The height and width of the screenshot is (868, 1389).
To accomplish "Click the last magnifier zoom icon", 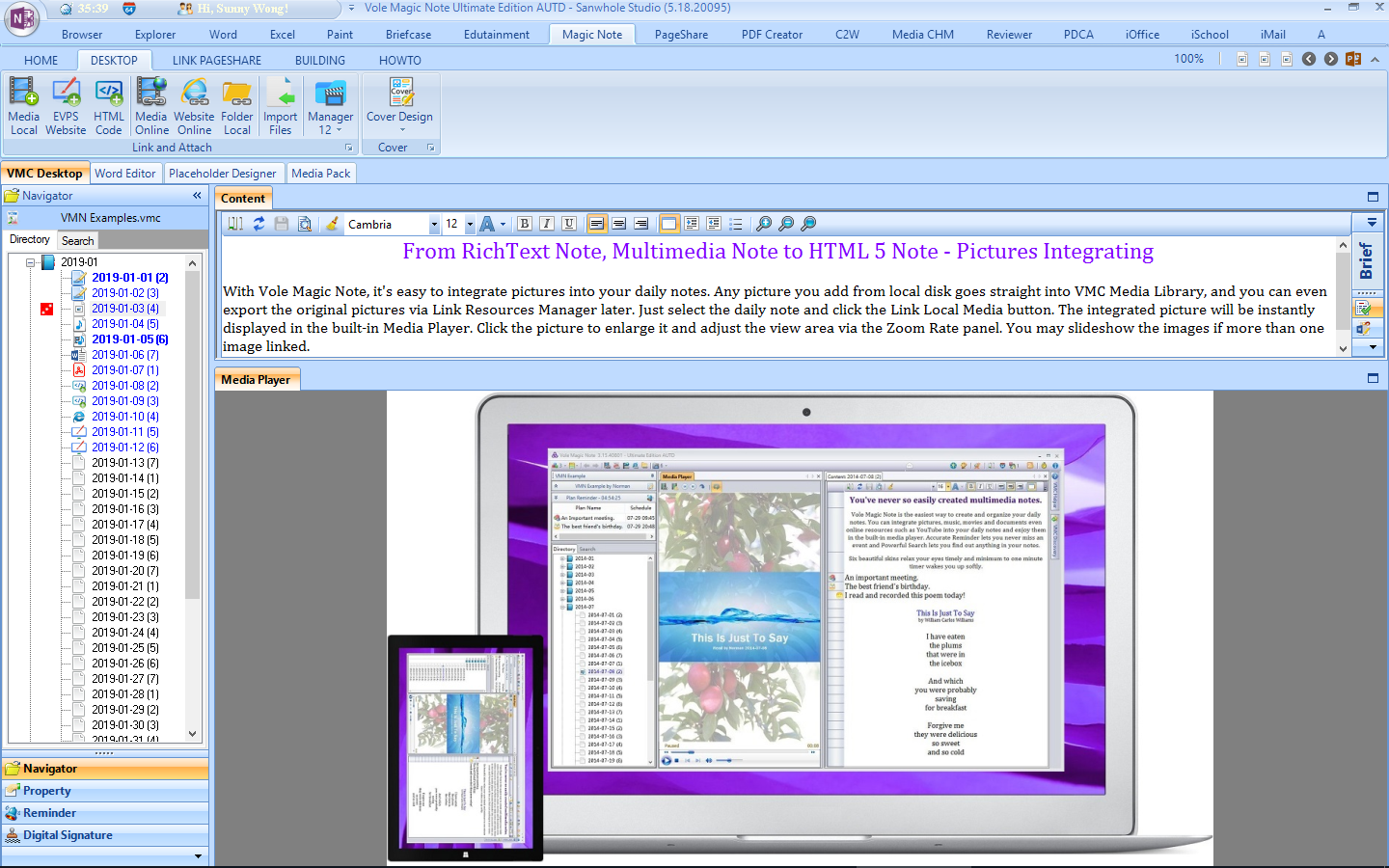I will [808, 224].
